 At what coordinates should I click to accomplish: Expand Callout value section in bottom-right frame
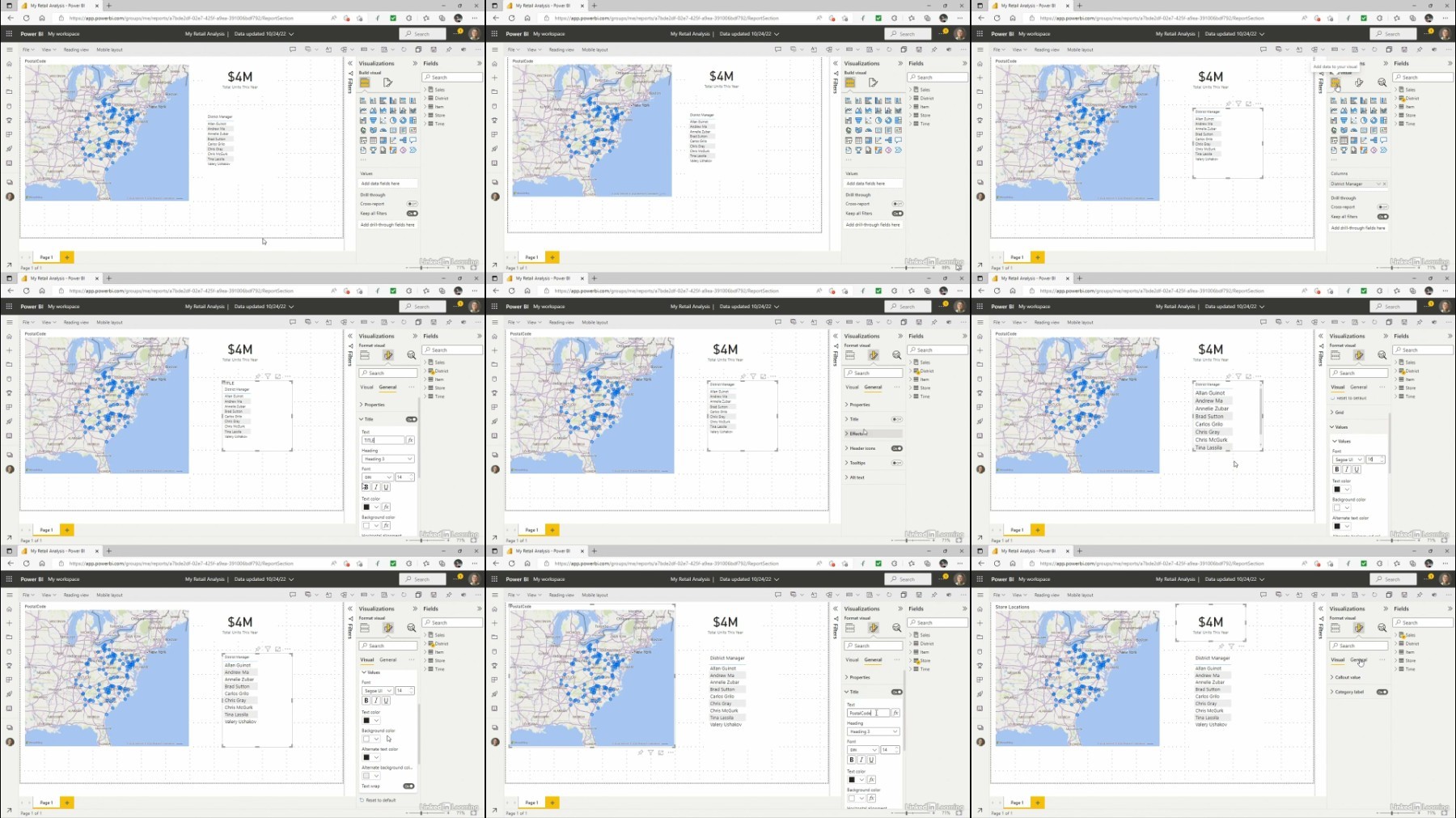[1358, 677]
